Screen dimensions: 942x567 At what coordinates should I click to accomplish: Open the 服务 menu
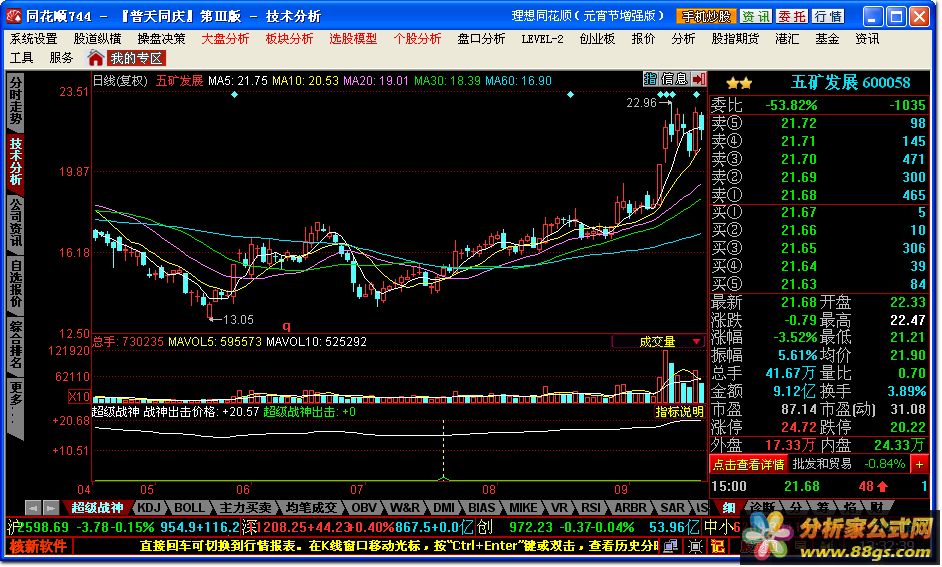coord(61,58)
